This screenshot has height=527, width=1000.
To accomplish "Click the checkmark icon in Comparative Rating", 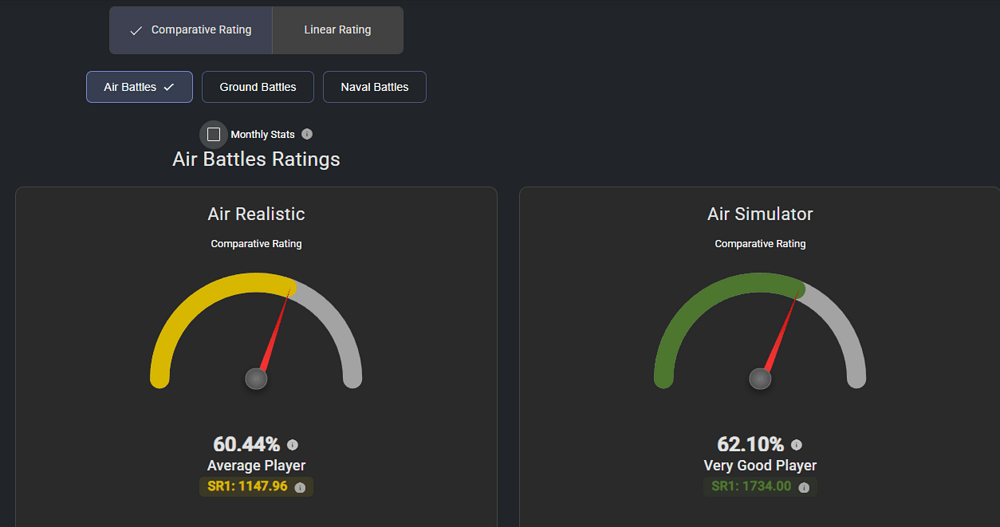I will click(136, 31).
